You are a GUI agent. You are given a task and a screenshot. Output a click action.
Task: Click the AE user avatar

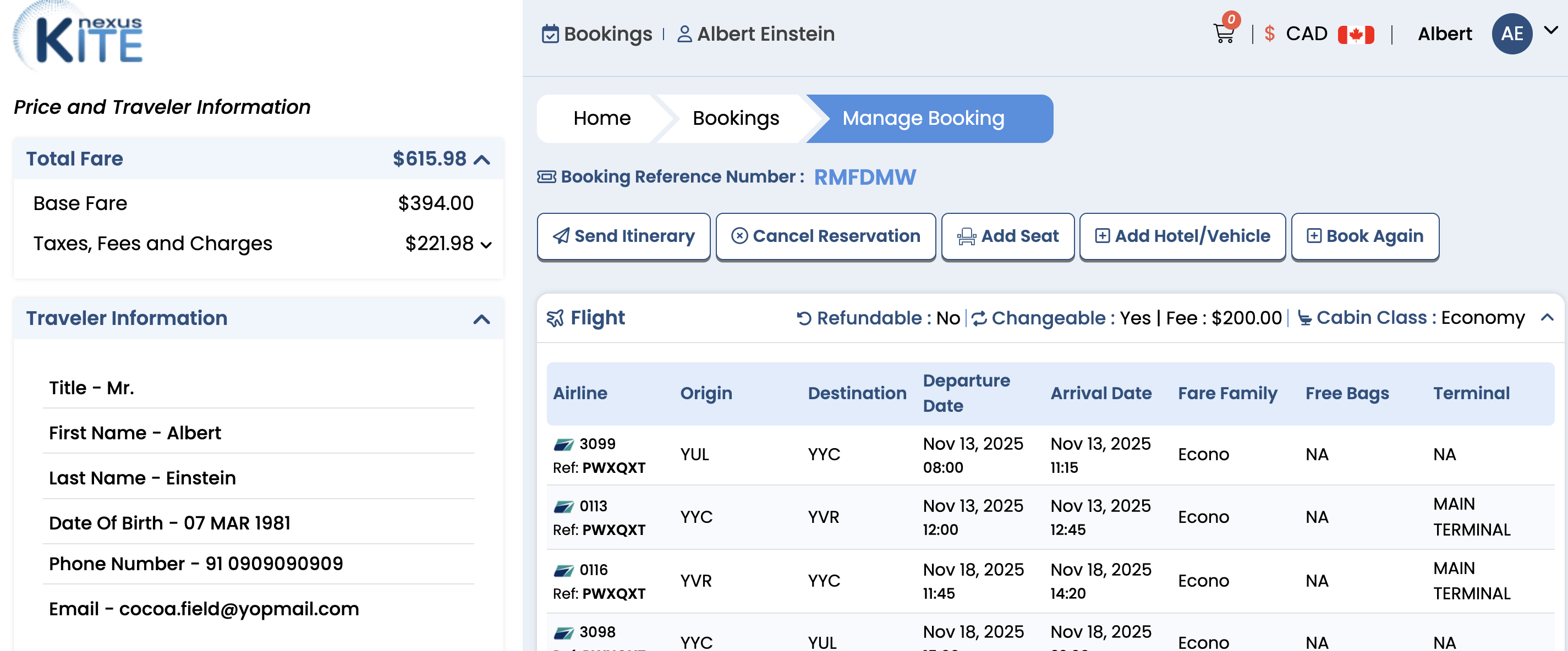coord(1511,34)
